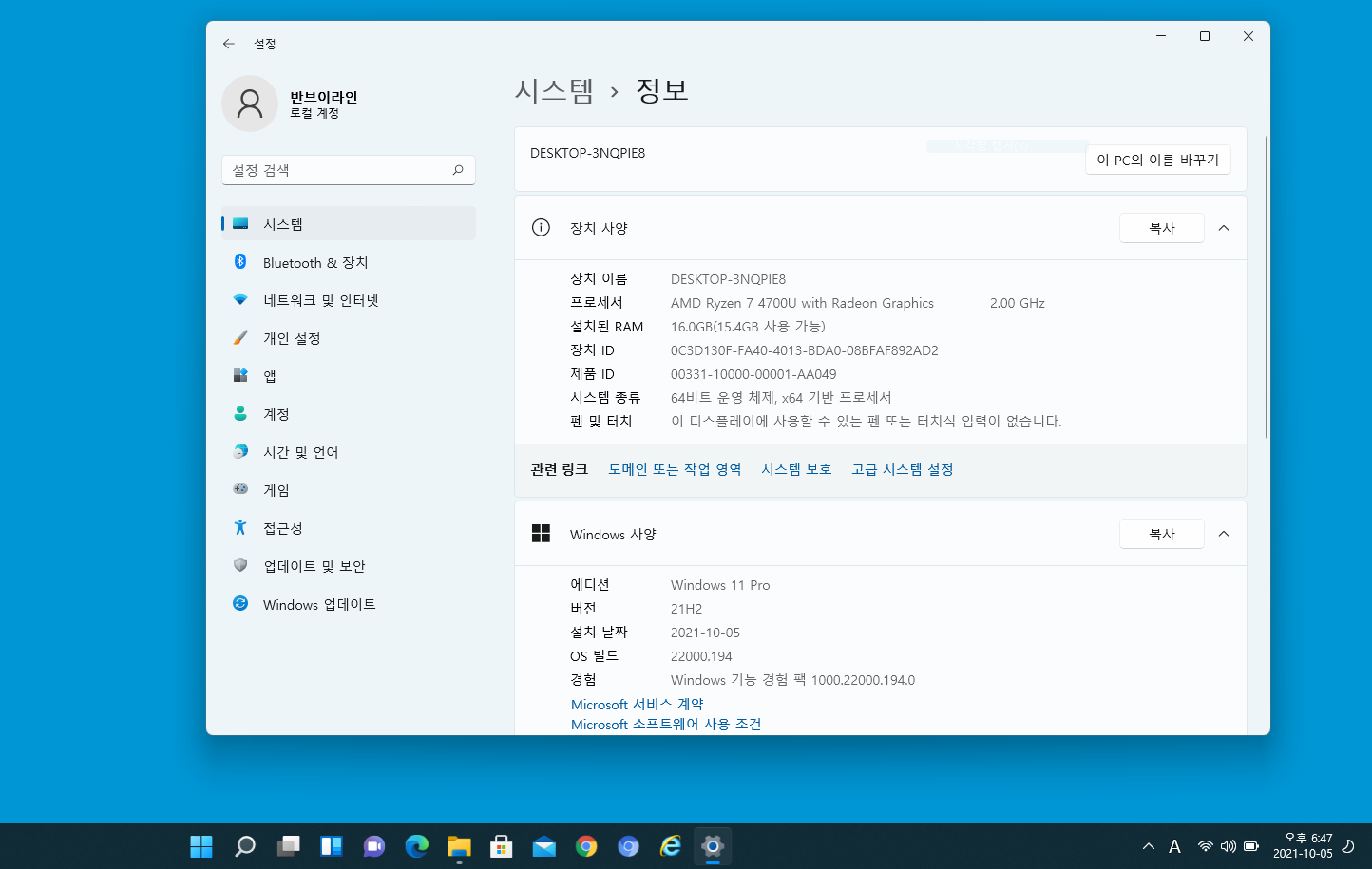This screenshot has height=869, width=1372.
Task: Open Microsoft Store from taskbar
Action: click(x=502, y=846)
